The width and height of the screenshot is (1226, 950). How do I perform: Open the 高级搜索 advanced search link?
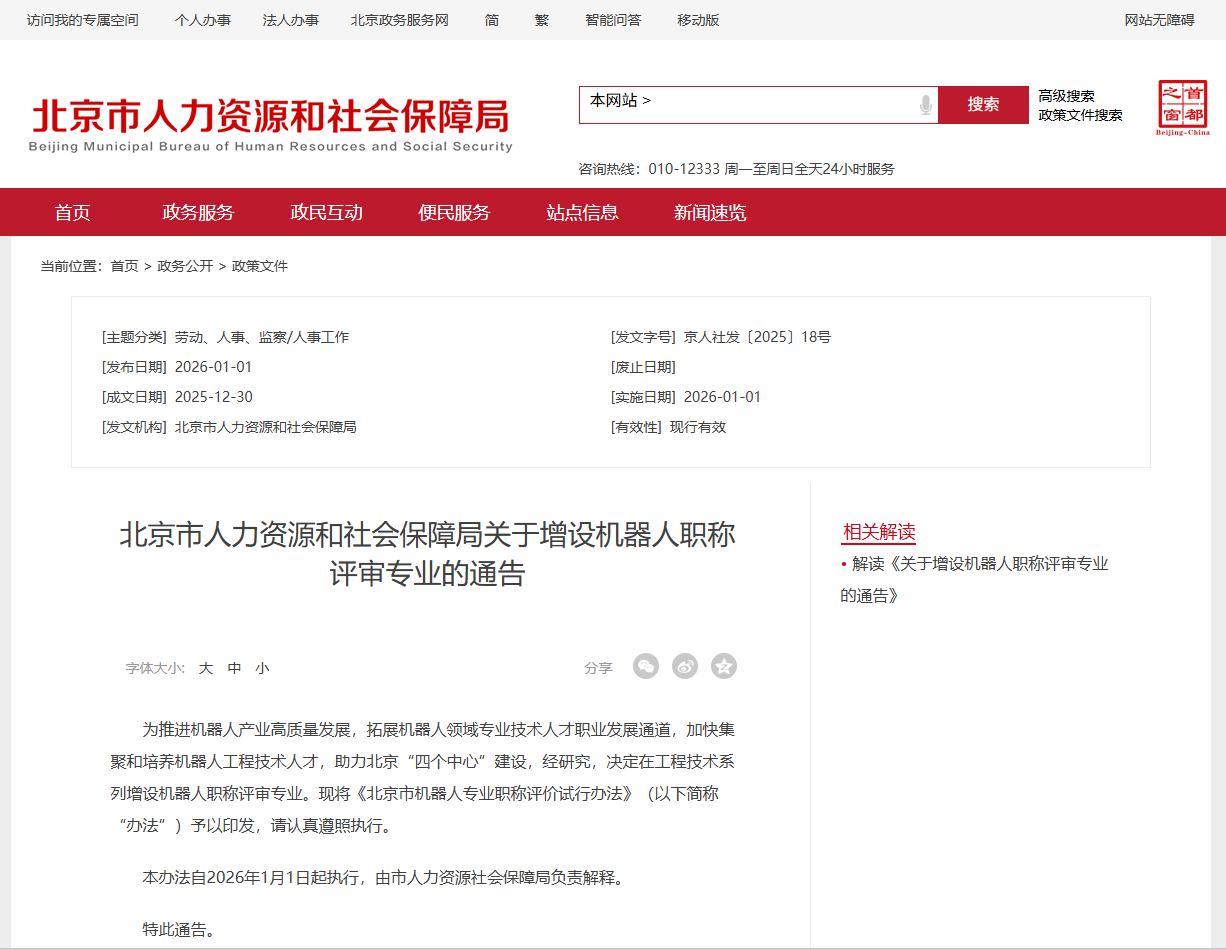pyautogui.click(x=1066, y=96)
